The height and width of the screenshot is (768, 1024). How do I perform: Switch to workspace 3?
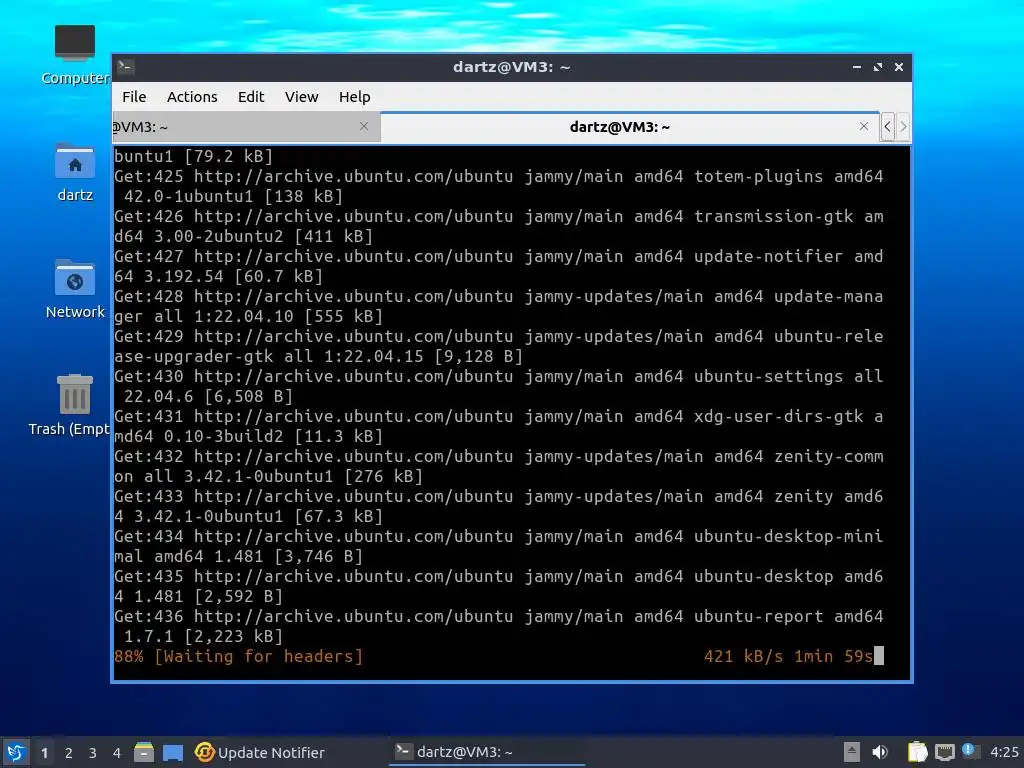point(93,753)
